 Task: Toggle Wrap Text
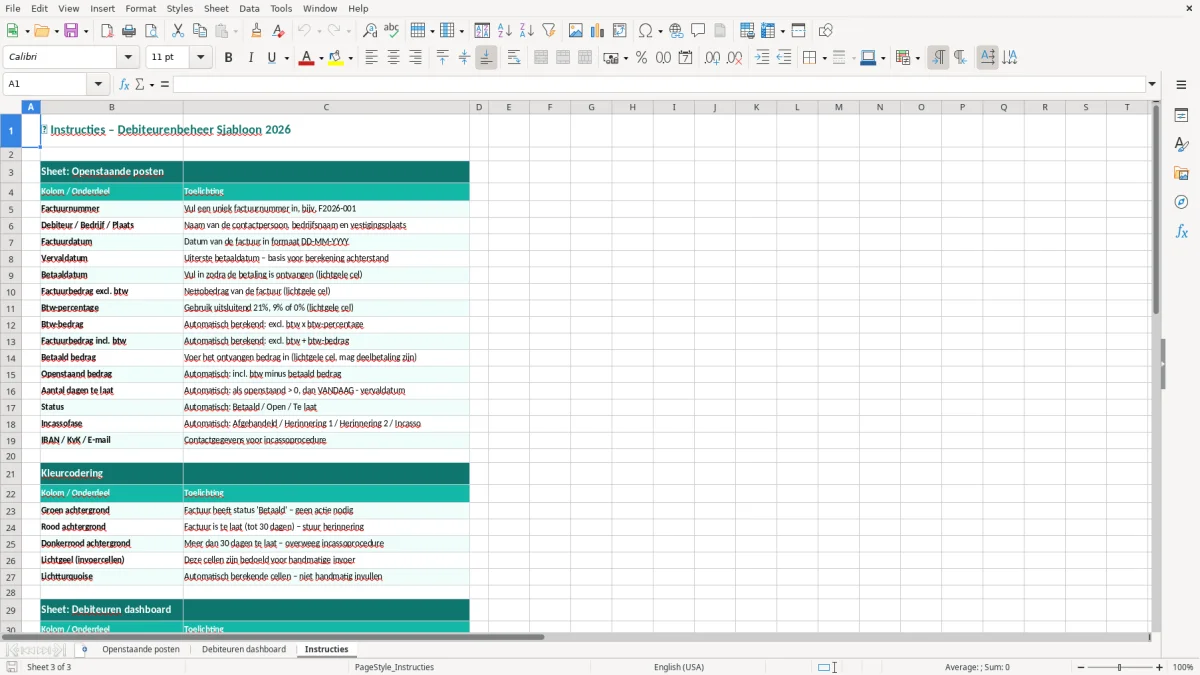point(514,58)
